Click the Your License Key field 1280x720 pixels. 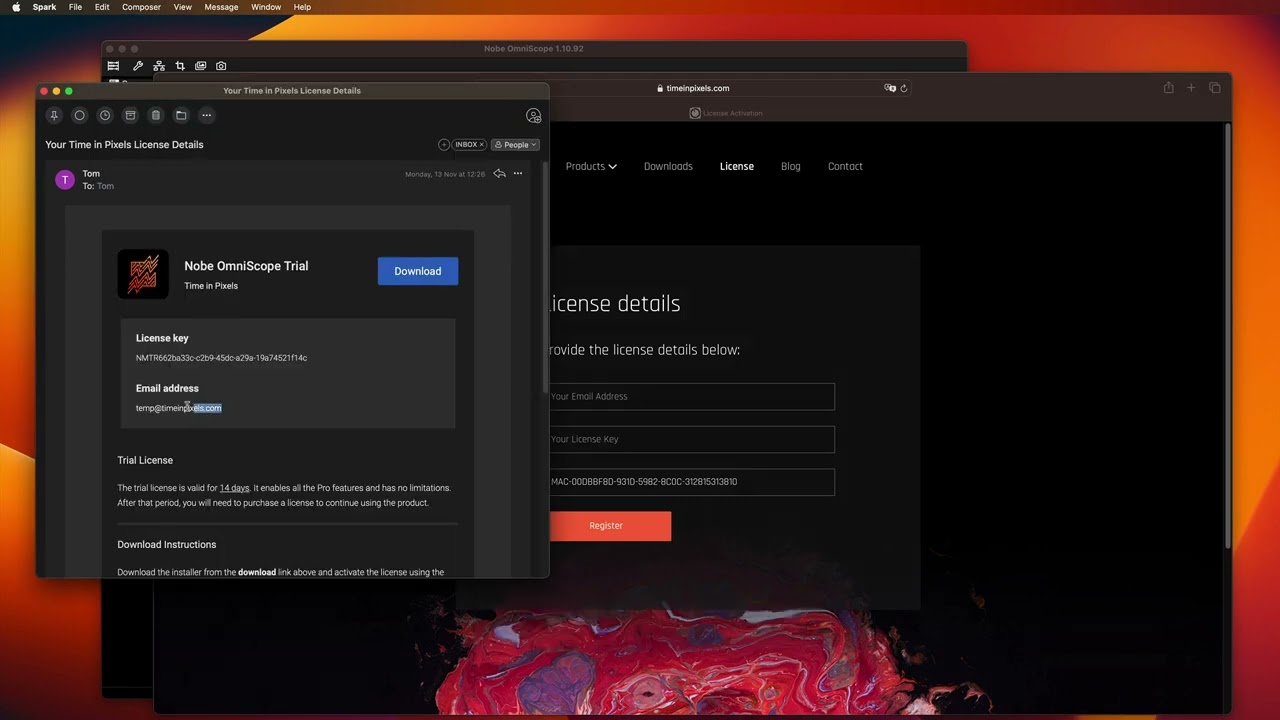pos(692,439)
